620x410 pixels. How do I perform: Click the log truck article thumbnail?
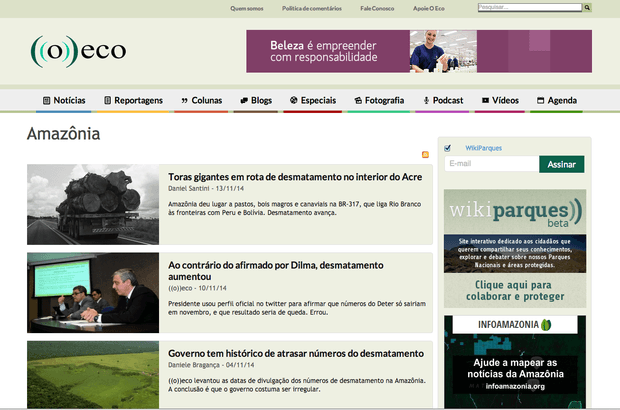(x=93, y=204)
